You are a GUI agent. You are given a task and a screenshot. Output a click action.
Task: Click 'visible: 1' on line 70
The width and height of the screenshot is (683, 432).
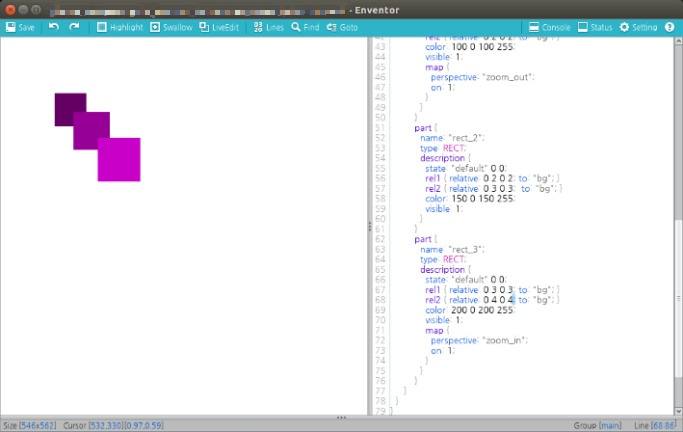[444, 320]
